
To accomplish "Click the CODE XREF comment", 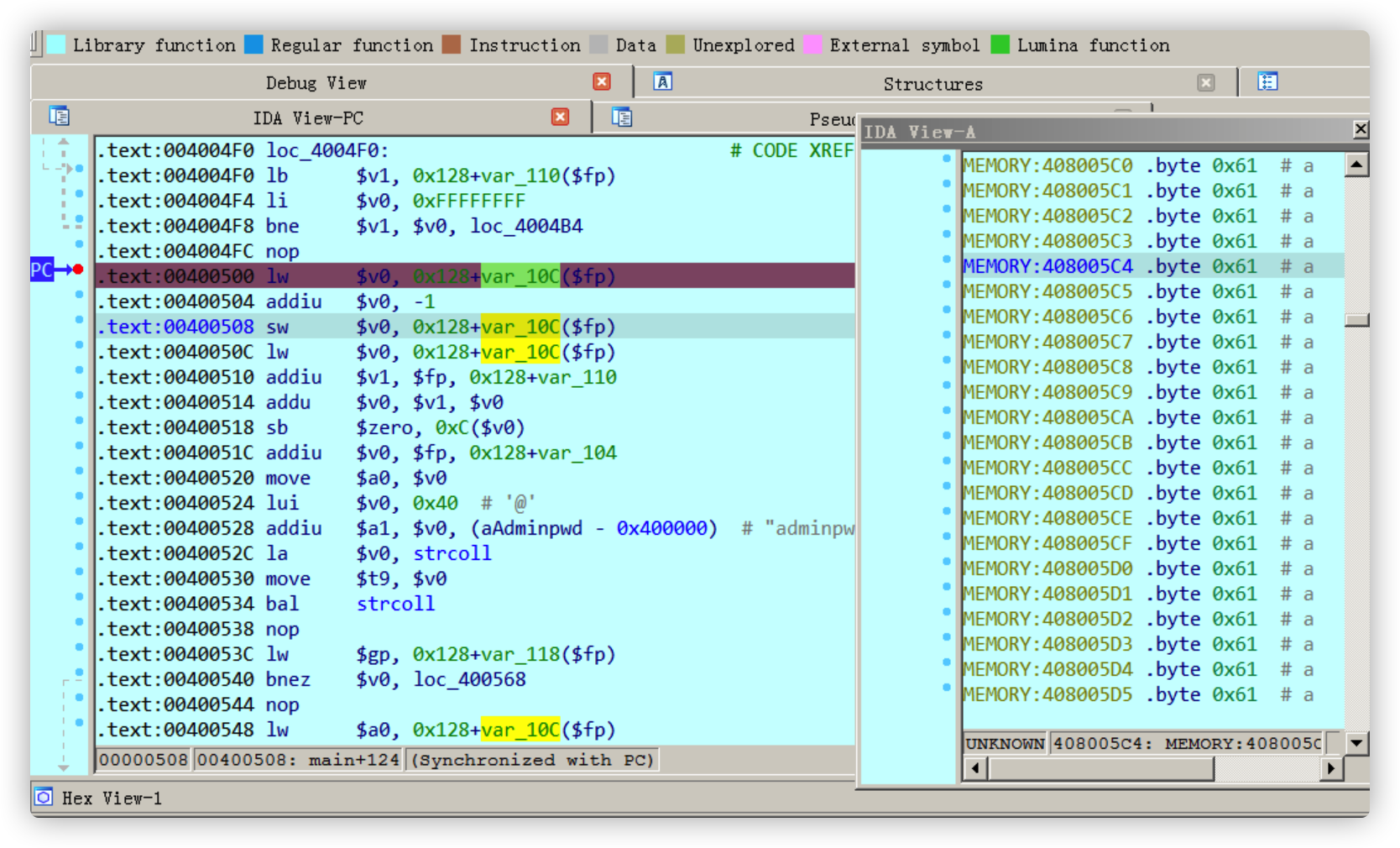I will 791,150.
